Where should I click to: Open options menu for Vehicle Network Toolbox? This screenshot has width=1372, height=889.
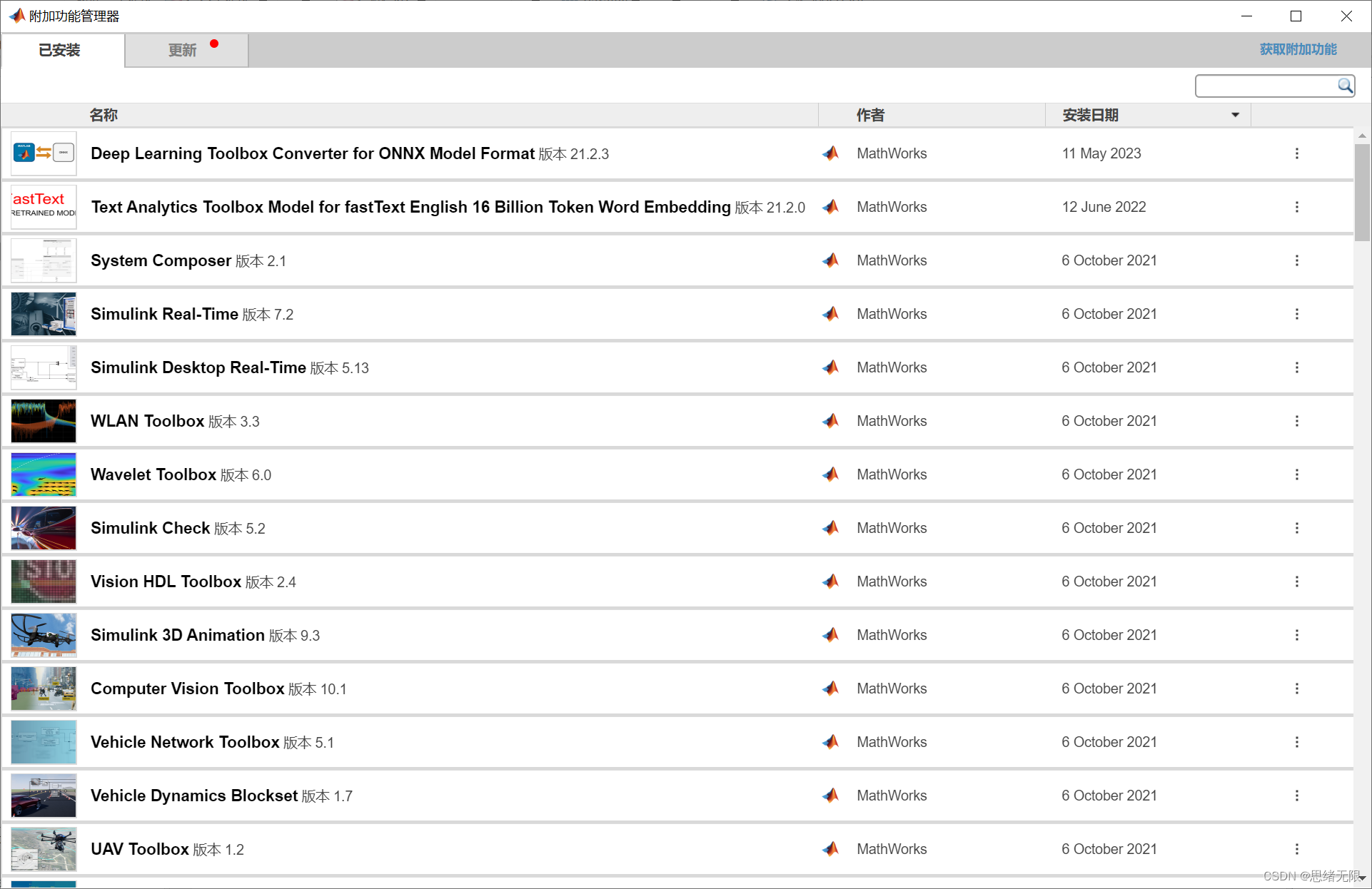1296,742
